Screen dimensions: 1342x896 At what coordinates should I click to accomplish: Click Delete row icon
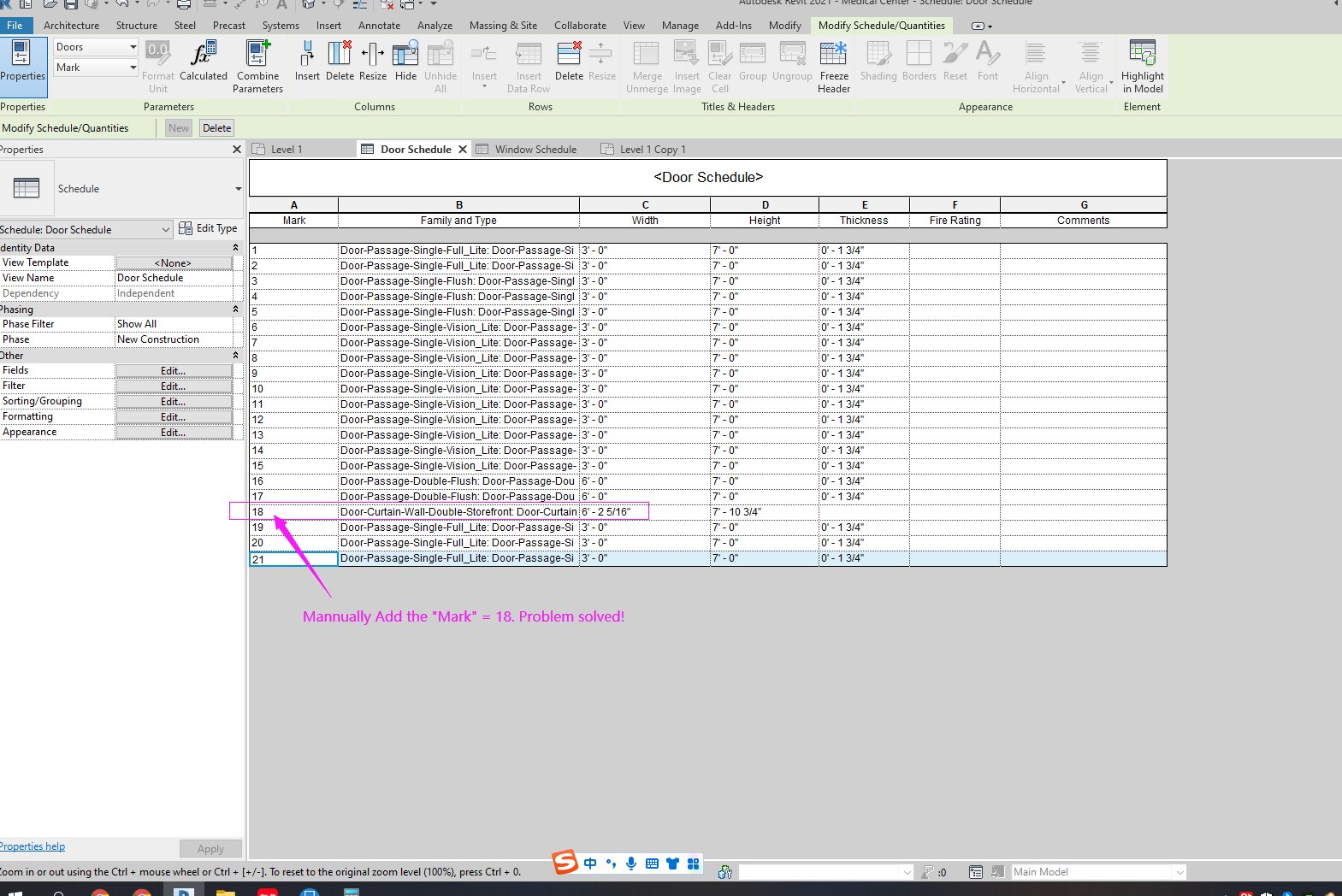569,61
